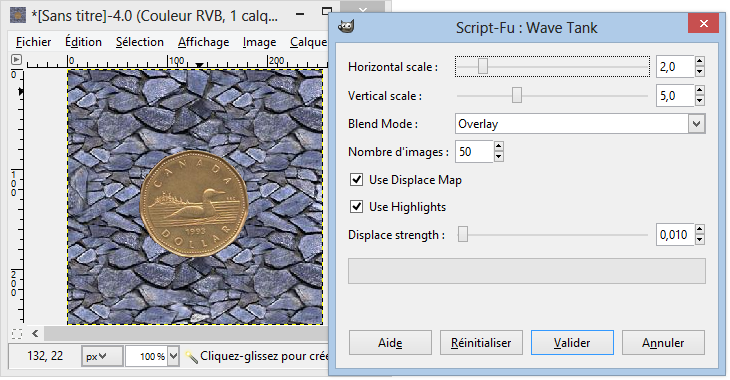Click the Displace strength field 0,010
730x380 pixels.
pyautogui.click(x=675, y=234)
